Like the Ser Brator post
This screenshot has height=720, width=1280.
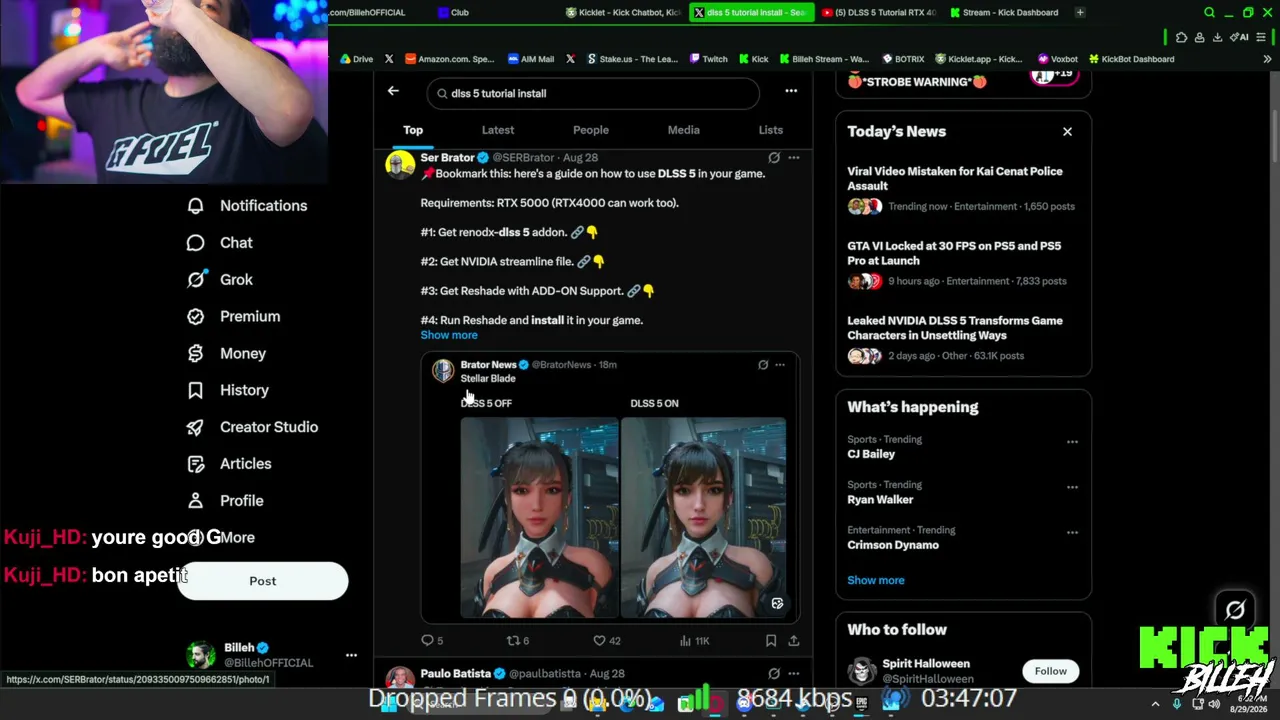[x=607, y=641]
